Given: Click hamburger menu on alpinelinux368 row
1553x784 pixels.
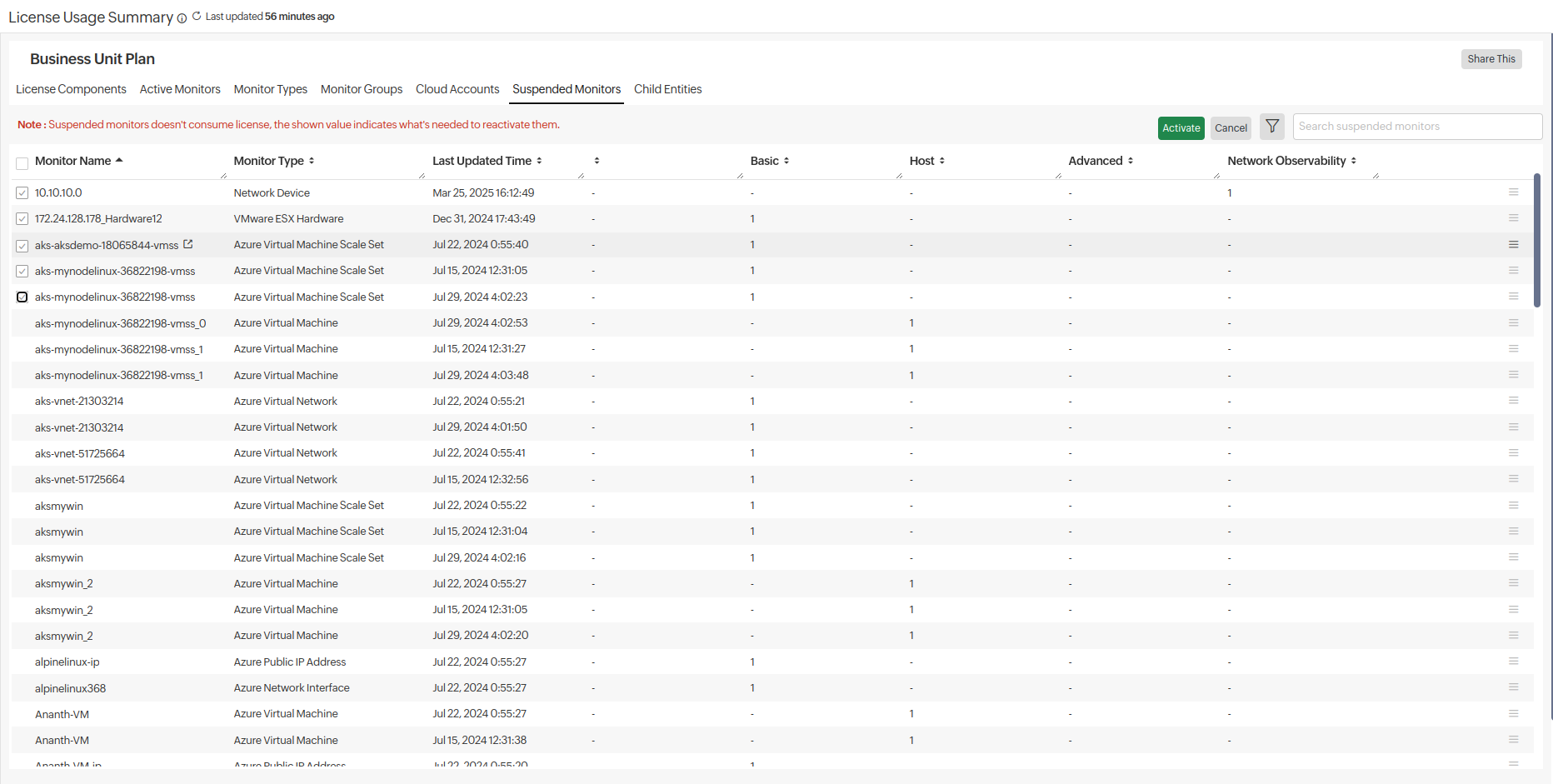Looking at the screenshot, I should (1513, 687).
